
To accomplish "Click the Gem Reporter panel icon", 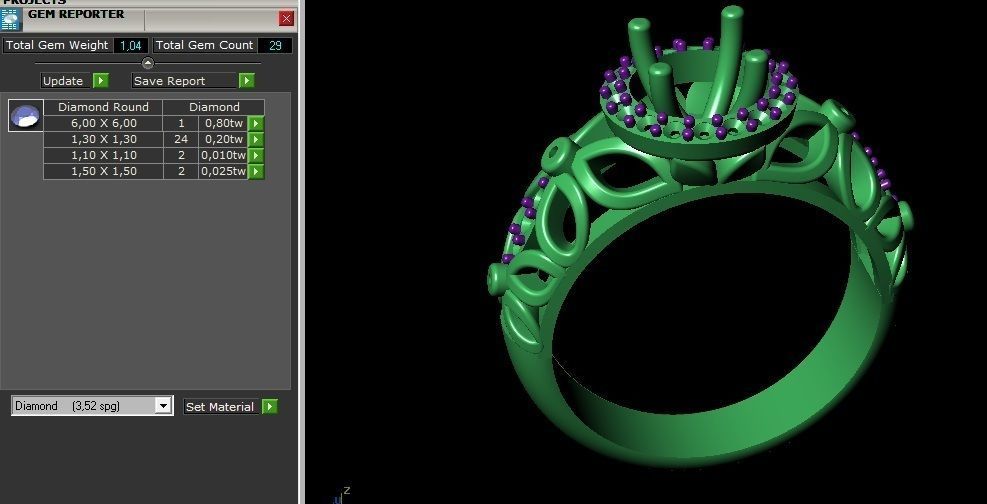I will (11, 20).
